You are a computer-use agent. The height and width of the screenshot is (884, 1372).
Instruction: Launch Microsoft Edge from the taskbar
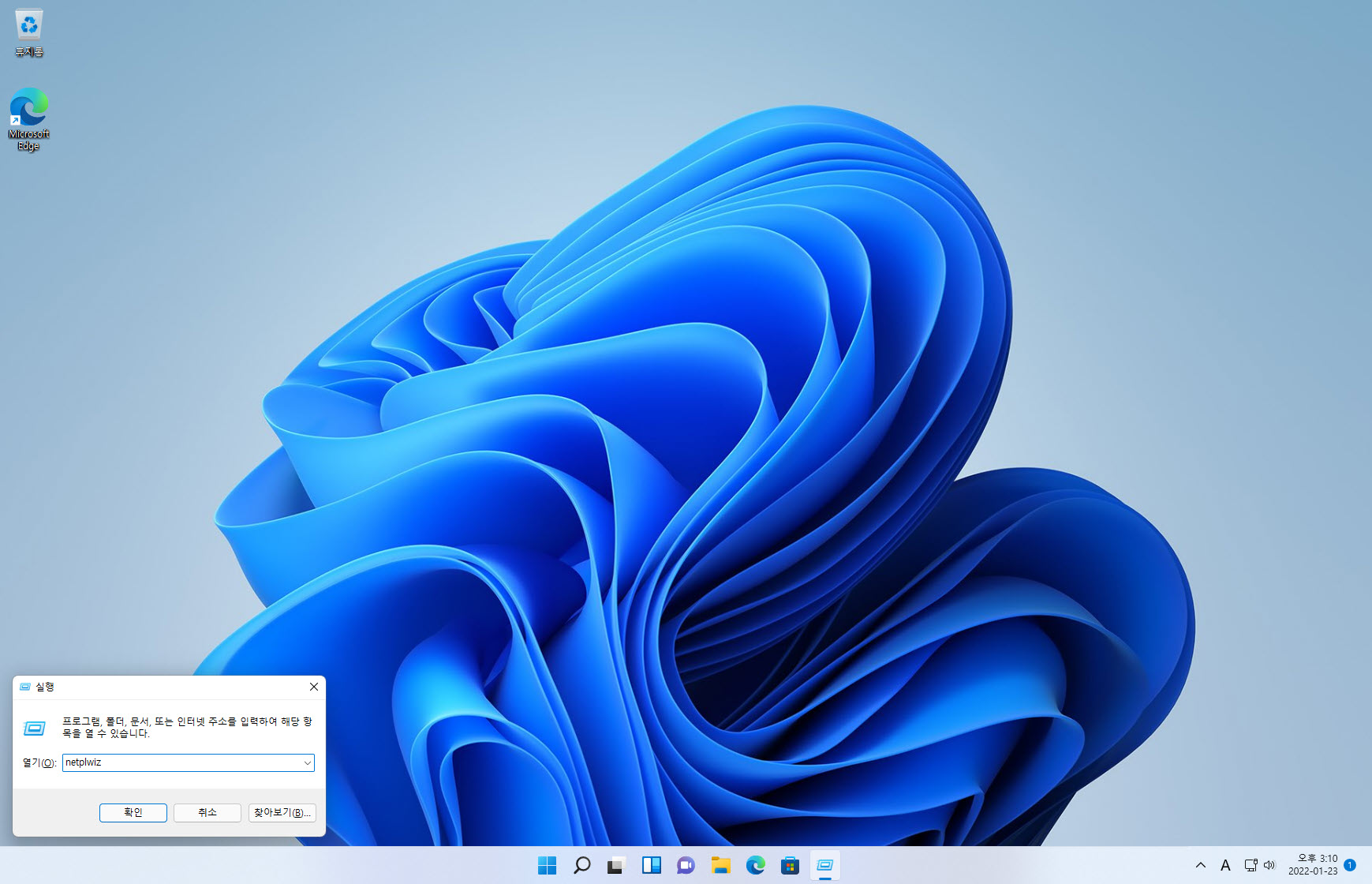point(755,865)
